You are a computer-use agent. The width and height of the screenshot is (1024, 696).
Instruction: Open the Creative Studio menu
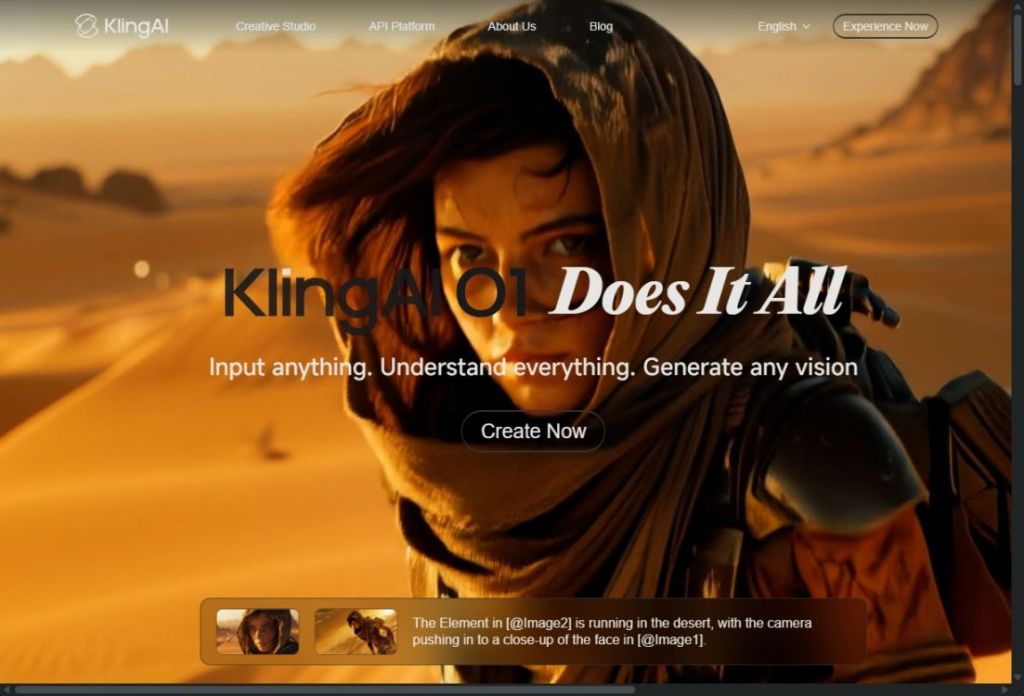pos(275,27)
